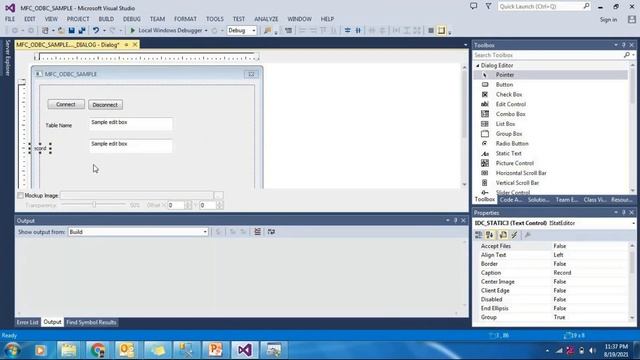Open the Undo history dropdown arrow
This screenshot has height=360, width=640.
pyautogui.click(x=104, y=31)
